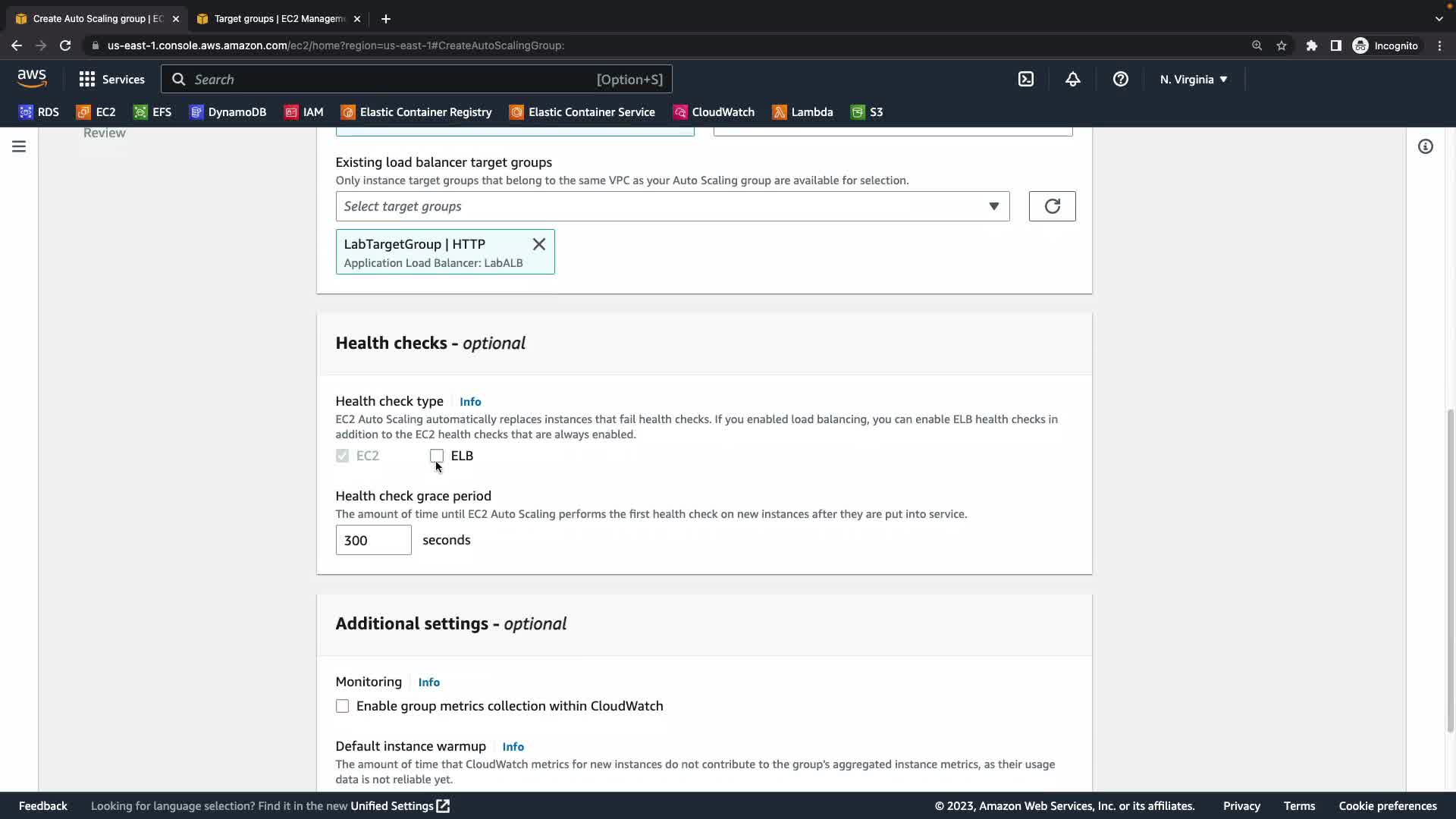
Task: Open the hamburger side navigation menu
Action: coord(19,146)
